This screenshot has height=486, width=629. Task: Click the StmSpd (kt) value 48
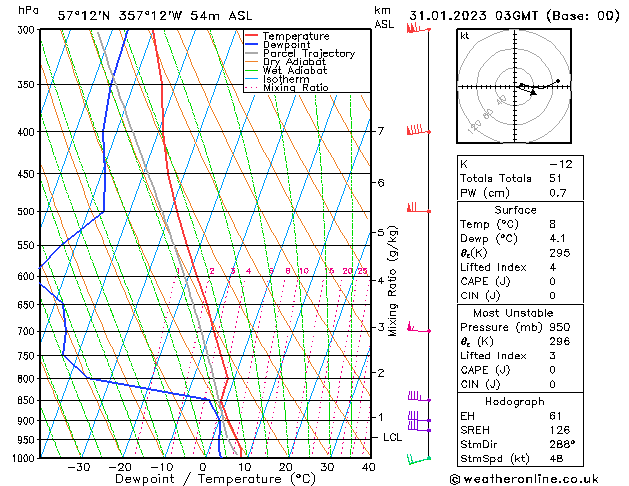click(556, 458)
